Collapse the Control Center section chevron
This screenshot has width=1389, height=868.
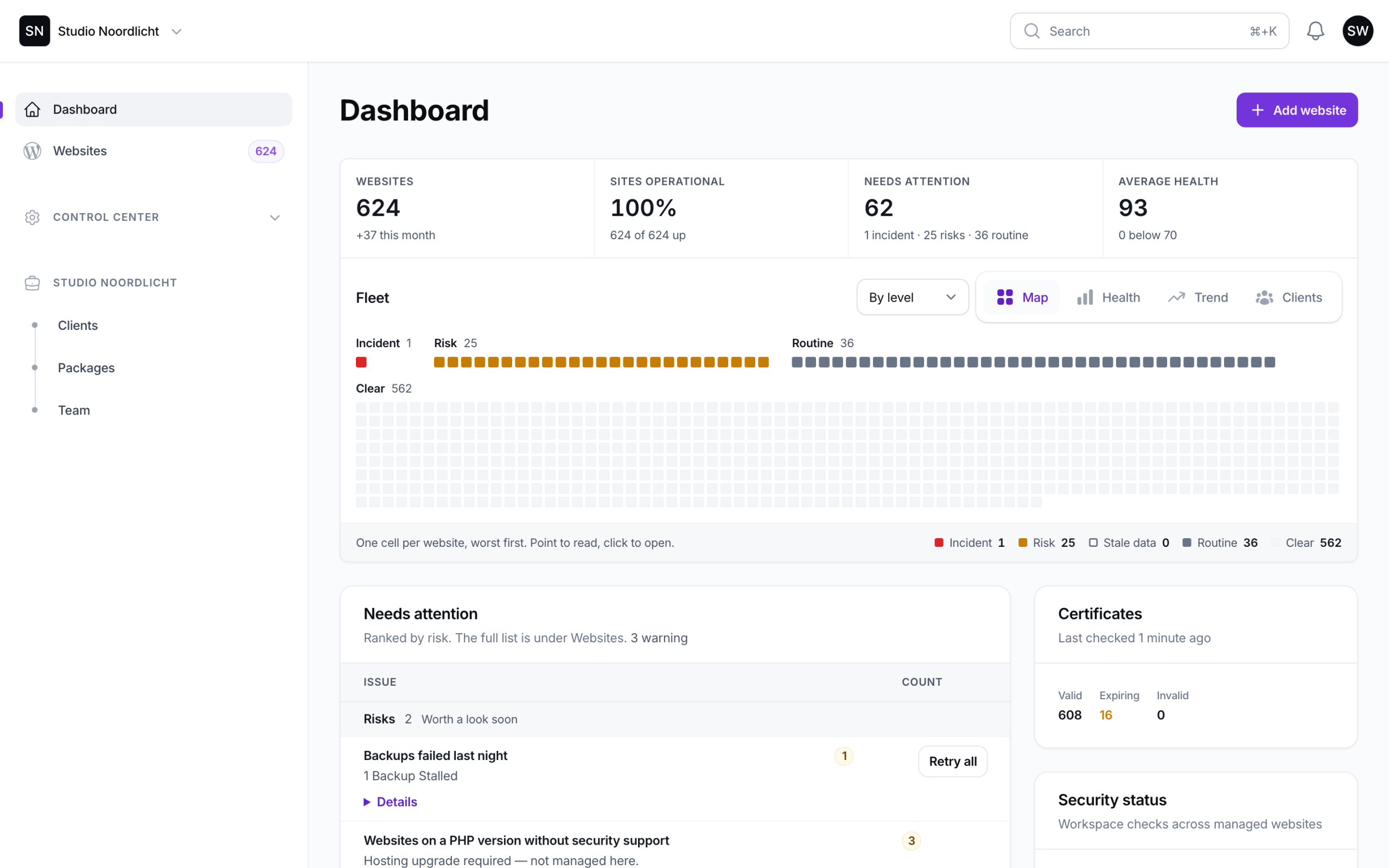point(275,218)
